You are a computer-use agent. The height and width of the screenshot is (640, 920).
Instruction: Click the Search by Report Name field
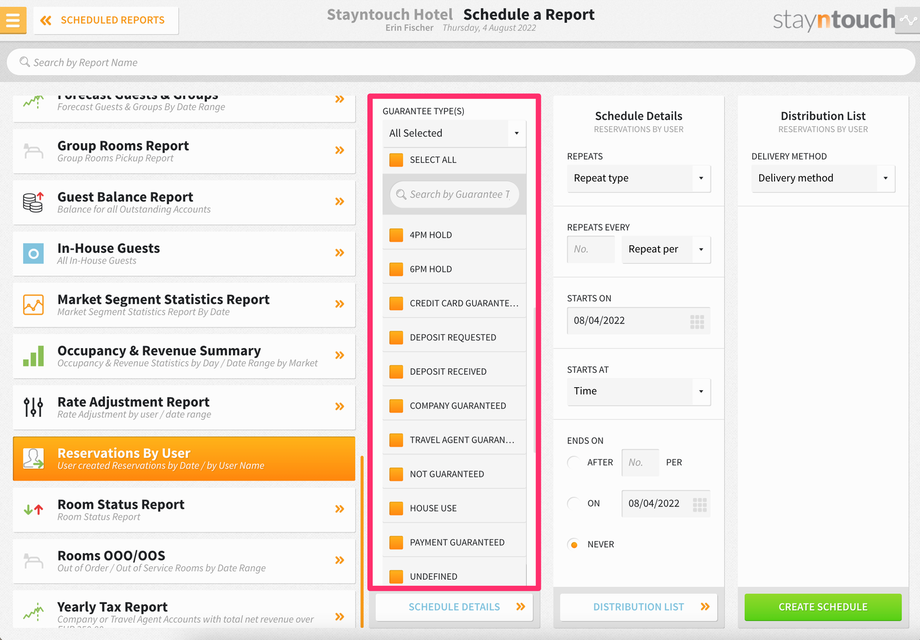[x=461, y=62]
